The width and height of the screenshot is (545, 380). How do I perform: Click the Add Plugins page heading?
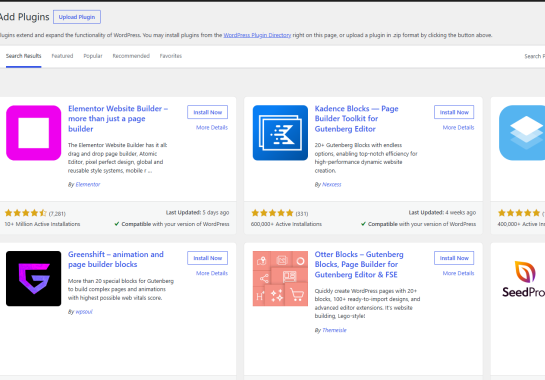click(25, 17)
